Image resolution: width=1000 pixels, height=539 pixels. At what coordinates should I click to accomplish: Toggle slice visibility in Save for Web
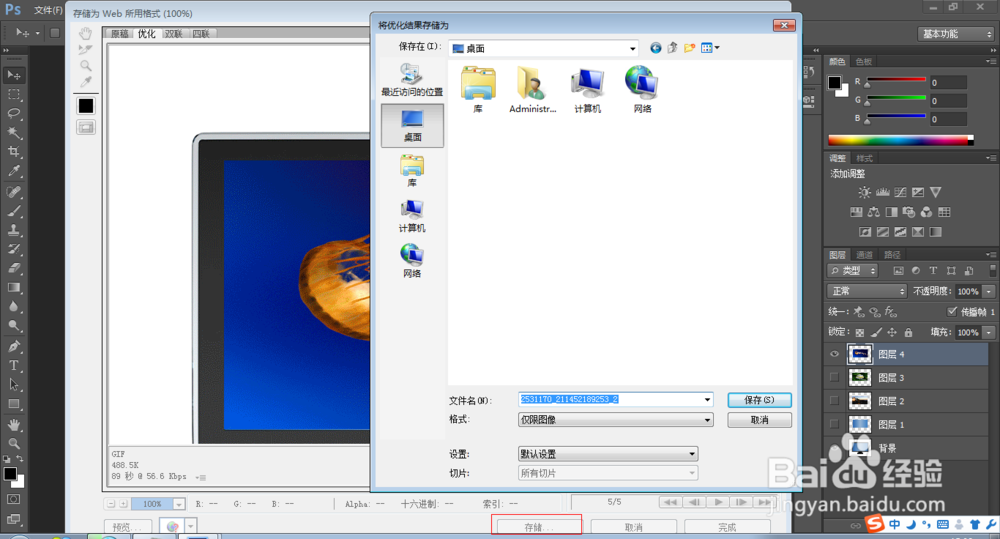tap(85, 128)
